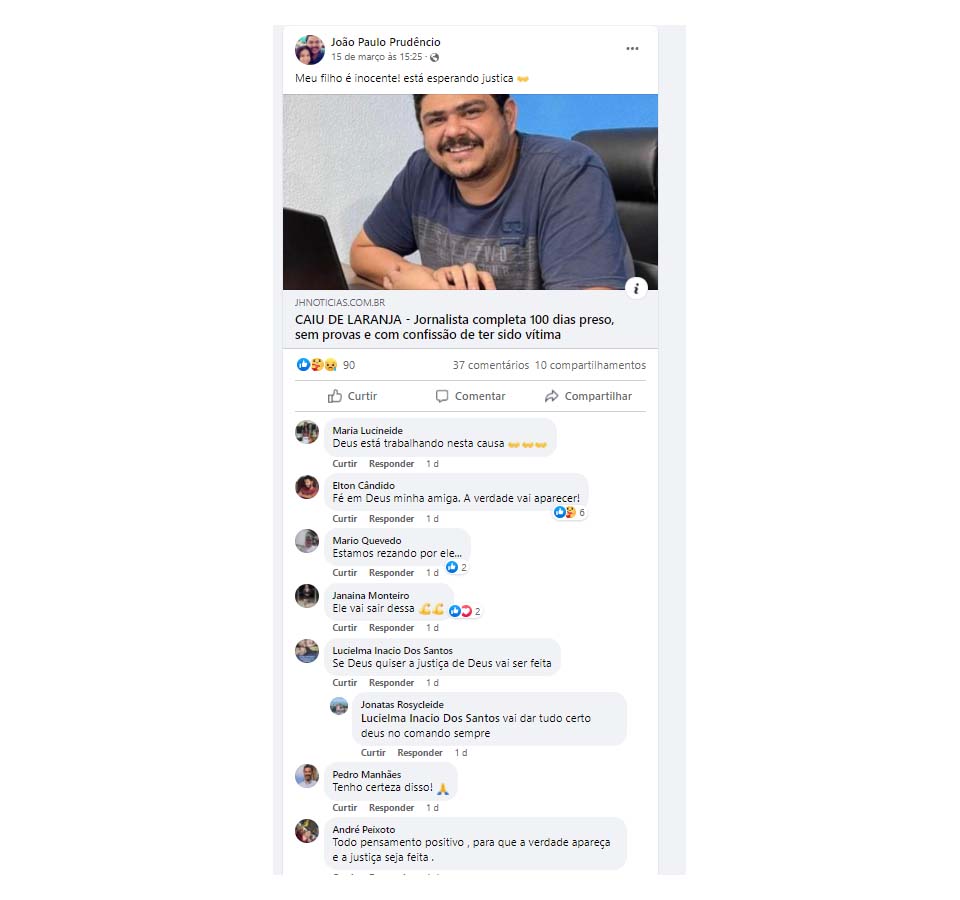Click the thumbs-up Curtir icon under post

tap(334, 396)
